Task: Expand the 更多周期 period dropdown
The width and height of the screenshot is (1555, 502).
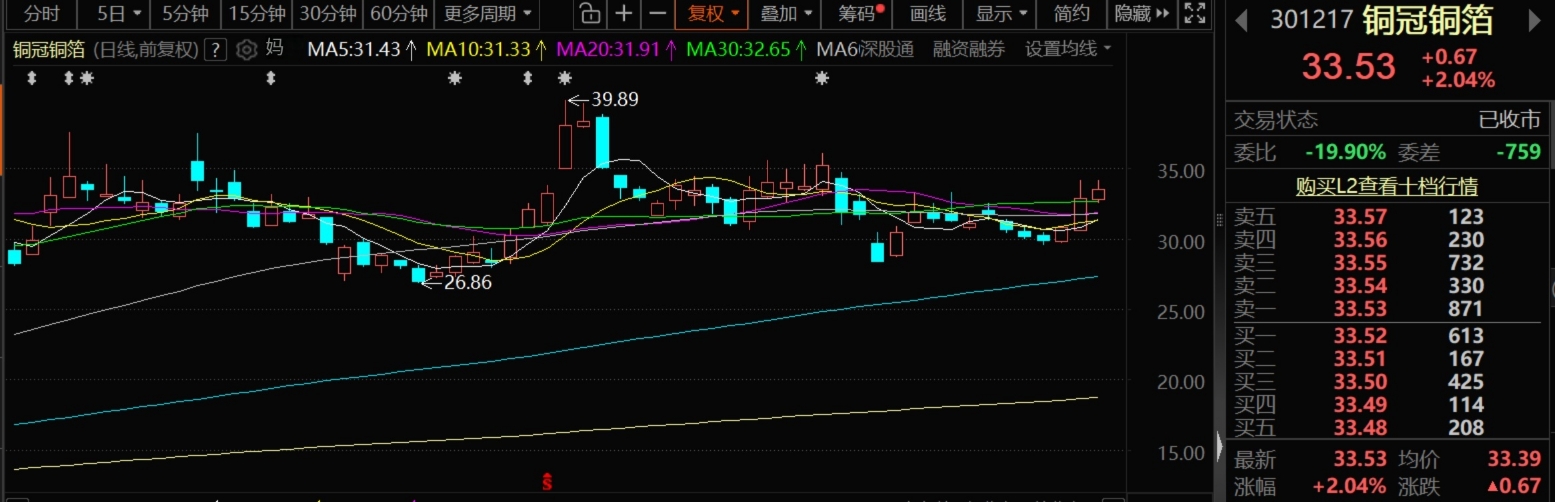Action: coord(488,14)
